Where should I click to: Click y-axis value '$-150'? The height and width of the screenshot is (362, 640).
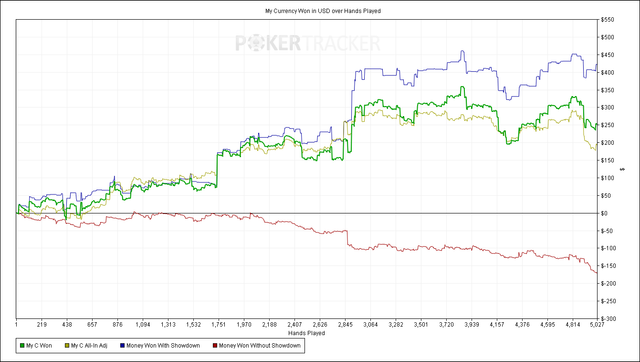coord(608,266)
